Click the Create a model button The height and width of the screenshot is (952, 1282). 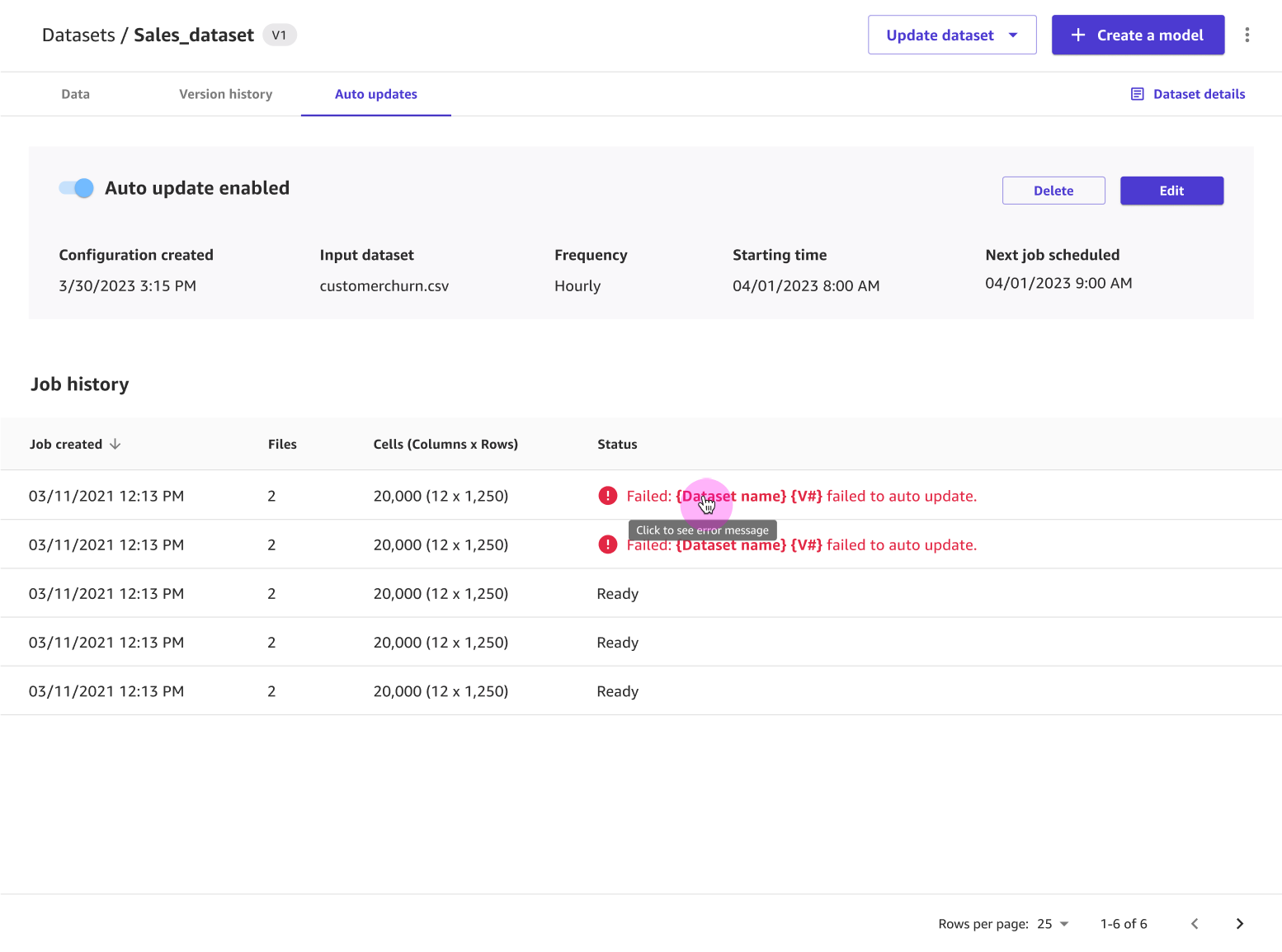tap(1138, 35)
